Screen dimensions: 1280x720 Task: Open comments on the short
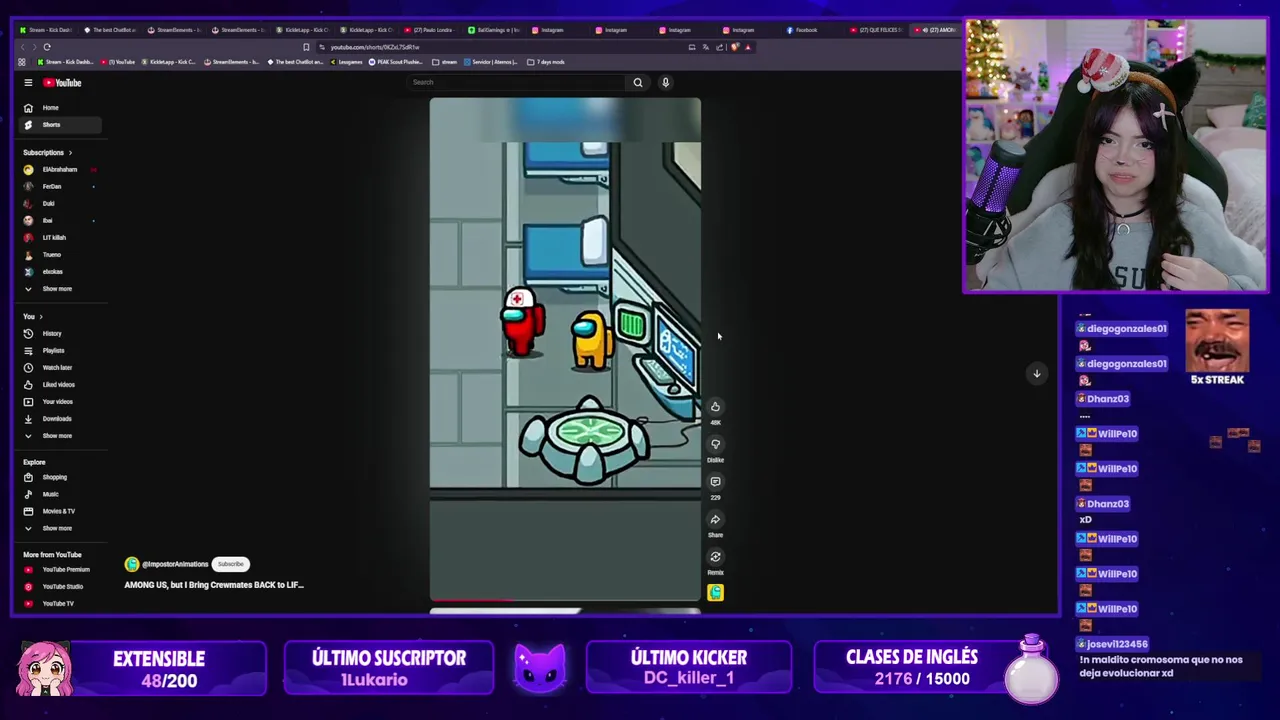tap(715, 482)
